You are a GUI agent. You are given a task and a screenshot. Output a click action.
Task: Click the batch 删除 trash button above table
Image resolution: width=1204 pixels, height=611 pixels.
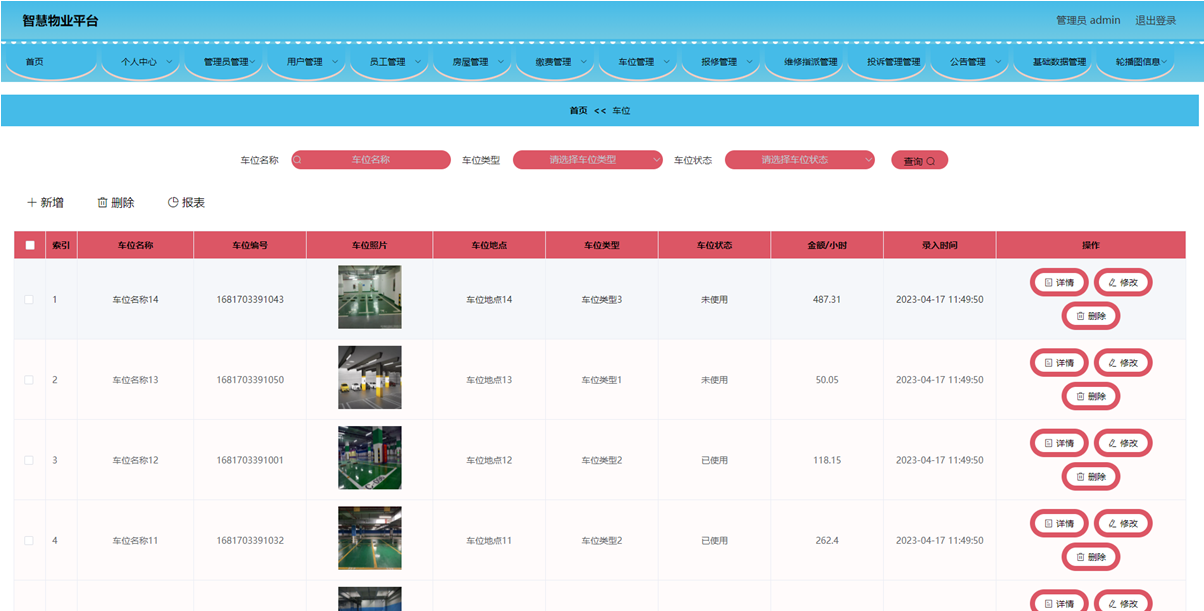[115, 202]
